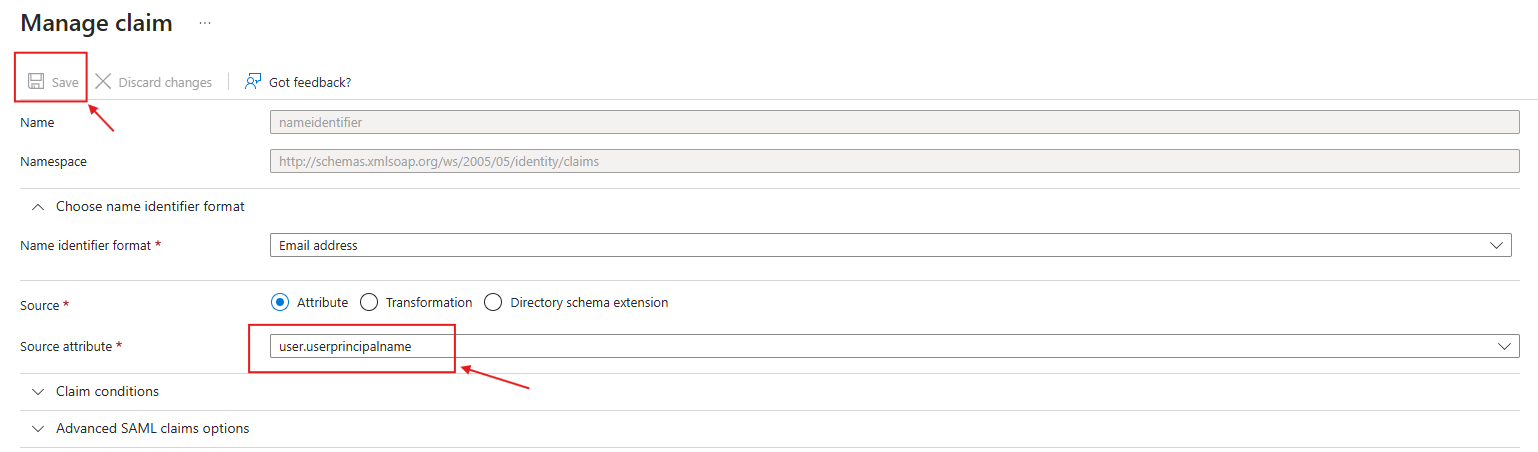
Task: Expand Advanced SAML claims options section
Action: [152, 428]
